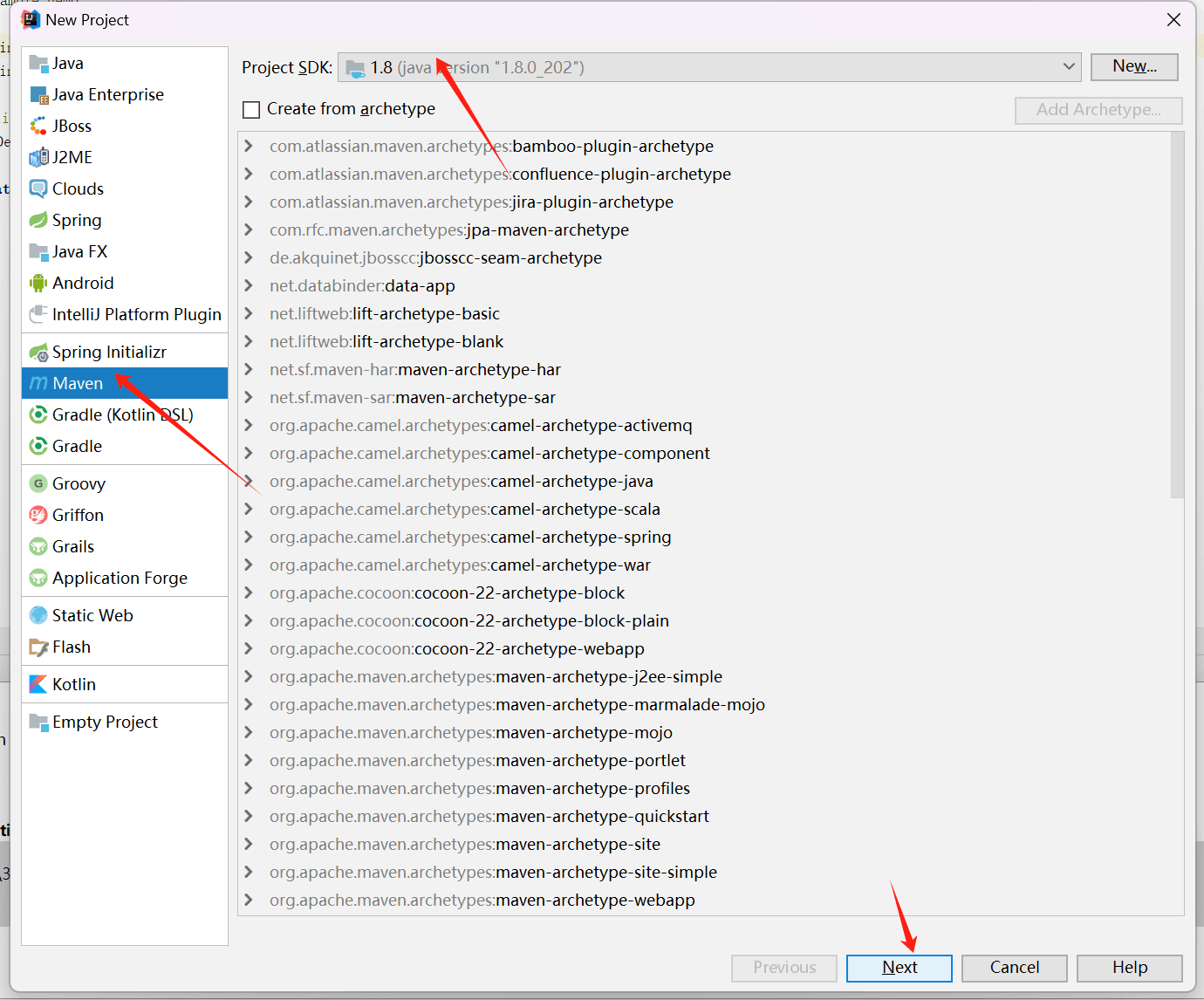
Task: Expand maven-archetype-profiles entry
Action: tap(249, 788)
